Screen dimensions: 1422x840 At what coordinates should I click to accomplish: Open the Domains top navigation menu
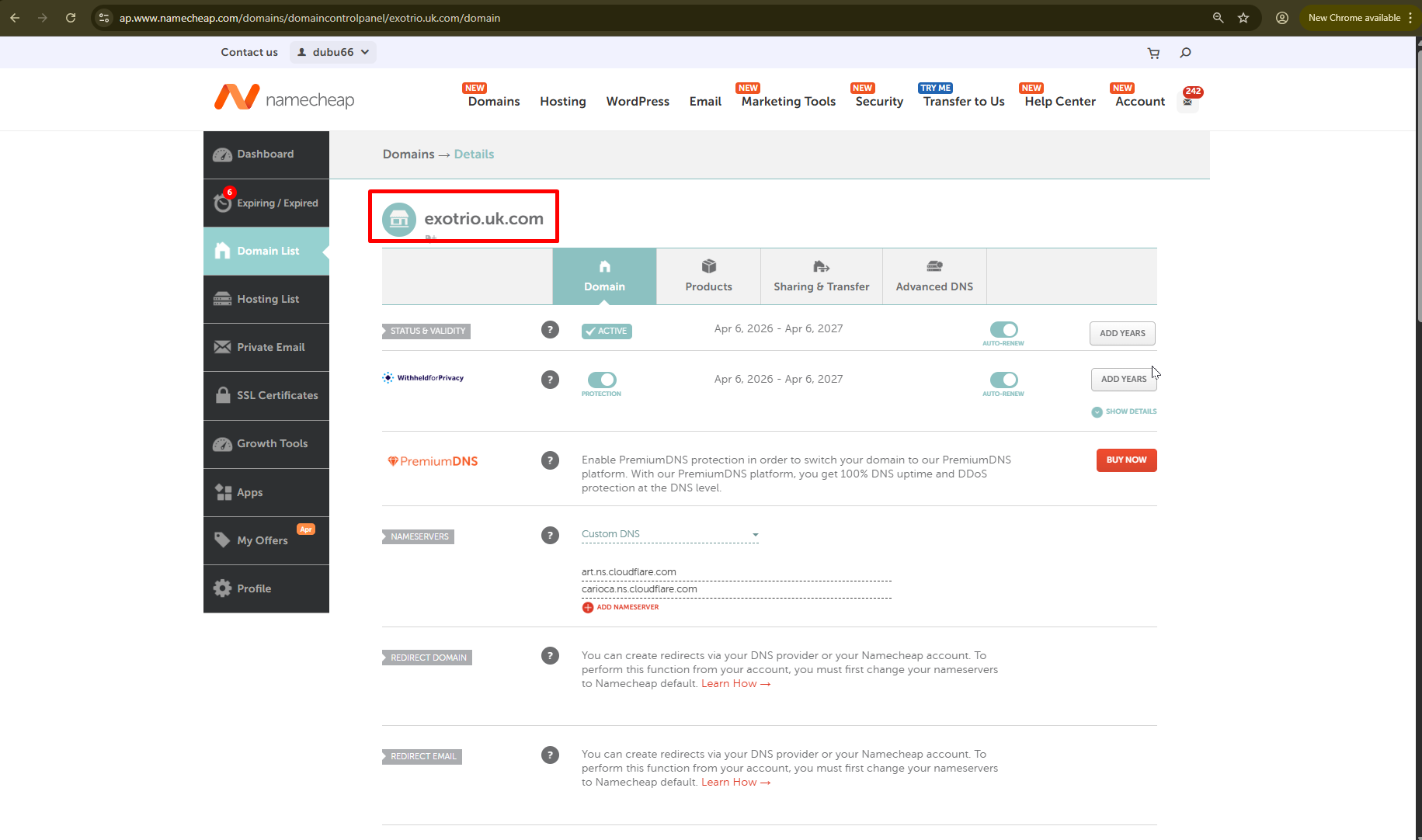pyautogui.click(x=494, y=102)
